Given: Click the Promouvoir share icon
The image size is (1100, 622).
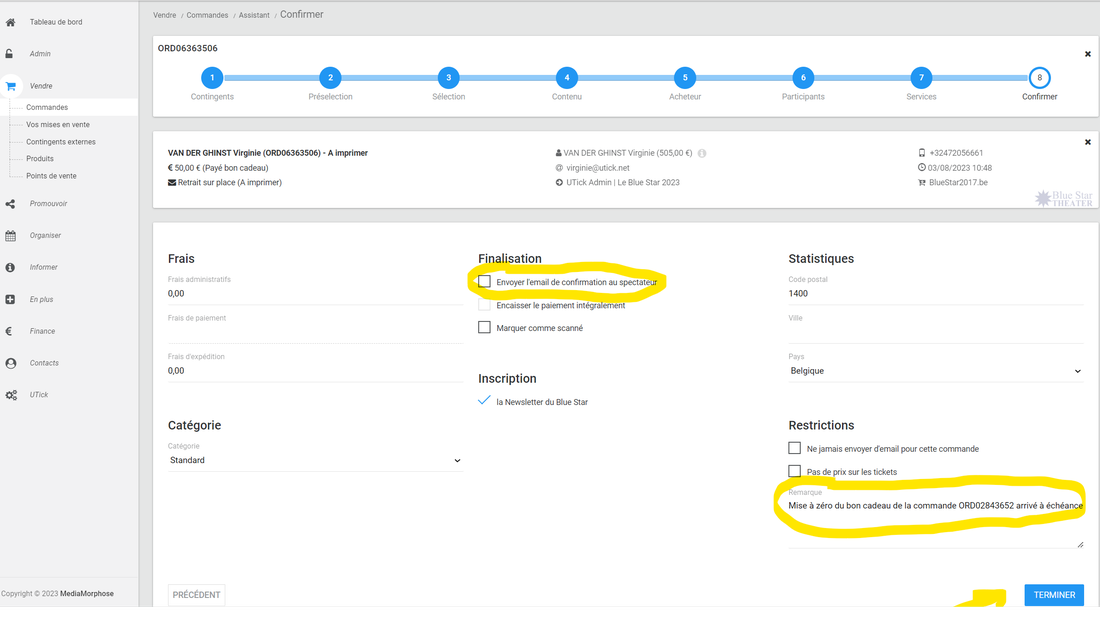Looking at the screenshot, I should 11,204.
